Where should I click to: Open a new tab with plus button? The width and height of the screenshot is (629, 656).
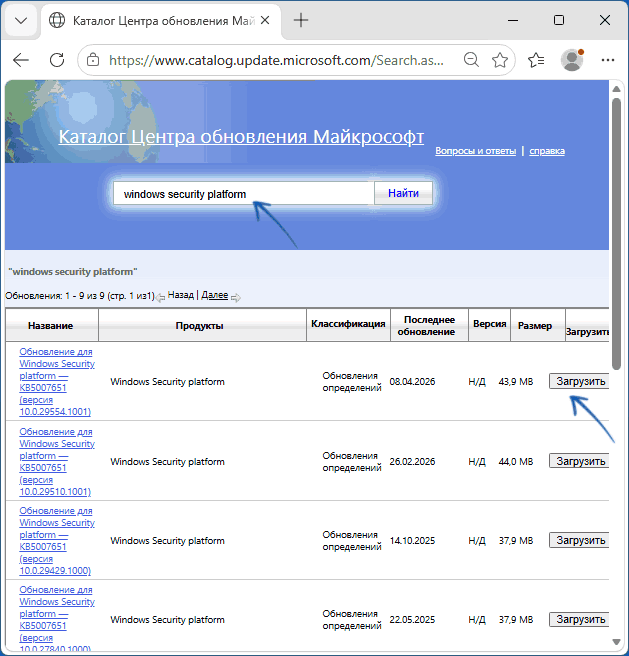tap(301, 20)
